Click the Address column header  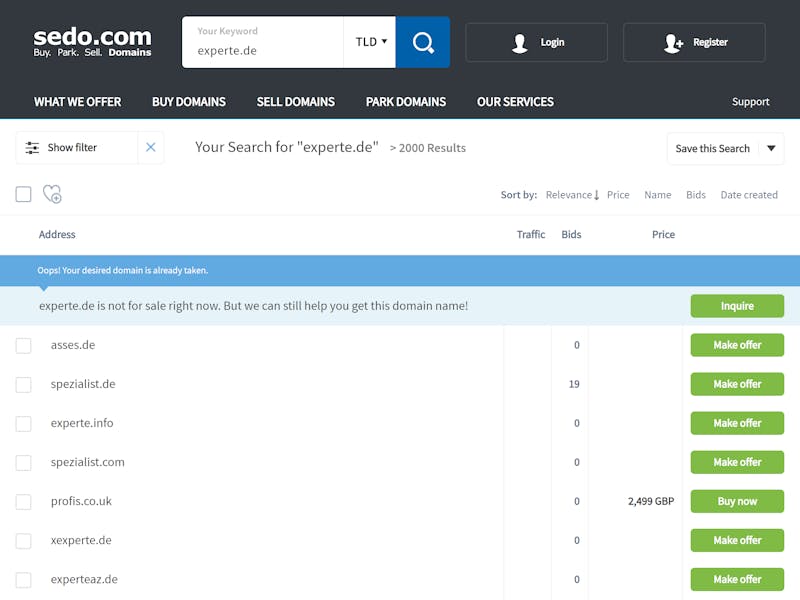pos(57,234)
